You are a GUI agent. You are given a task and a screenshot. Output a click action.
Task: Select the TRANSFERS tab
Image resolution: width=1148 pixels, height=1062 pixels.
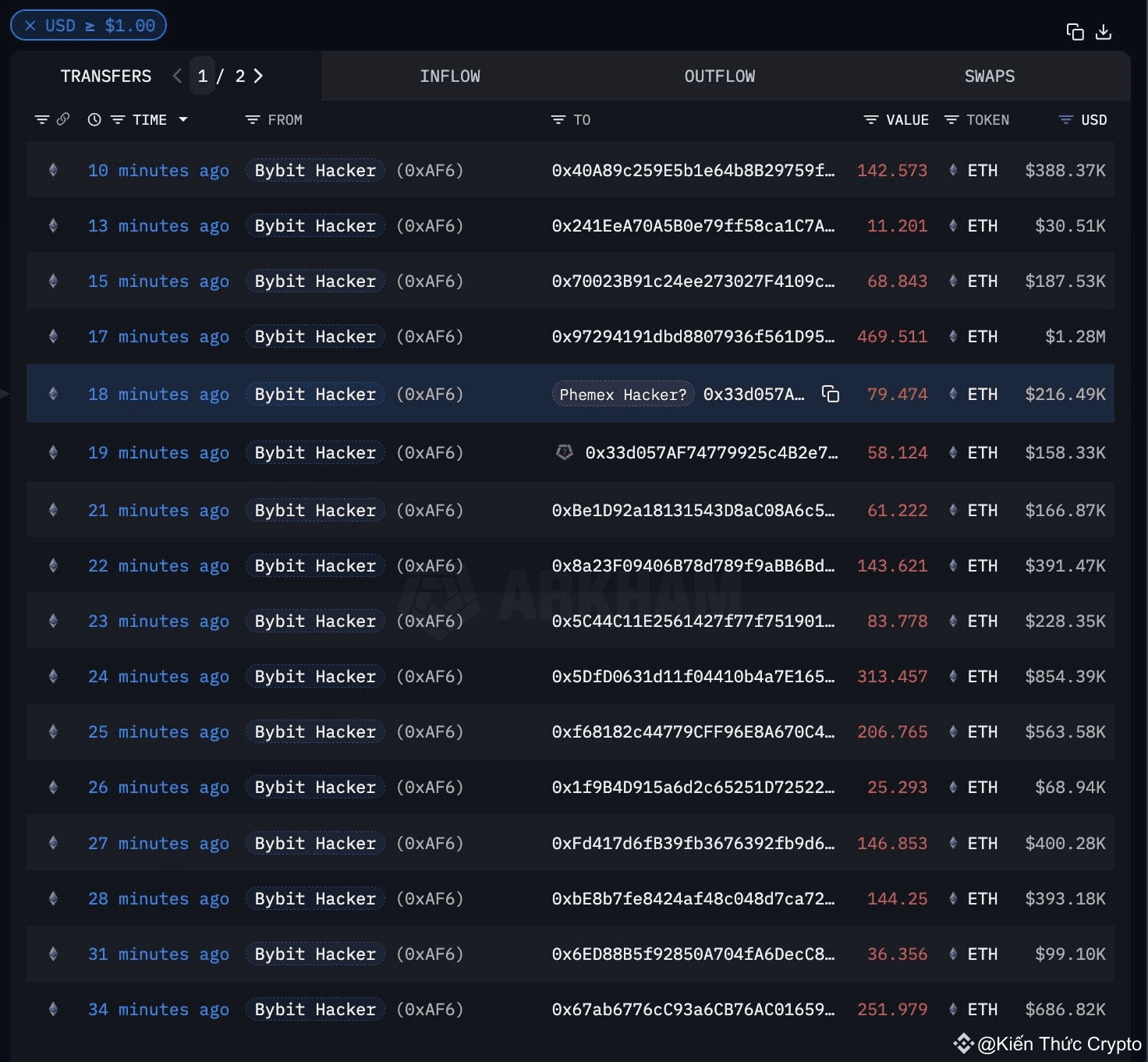pyautogui.click(x=106, y=76)
